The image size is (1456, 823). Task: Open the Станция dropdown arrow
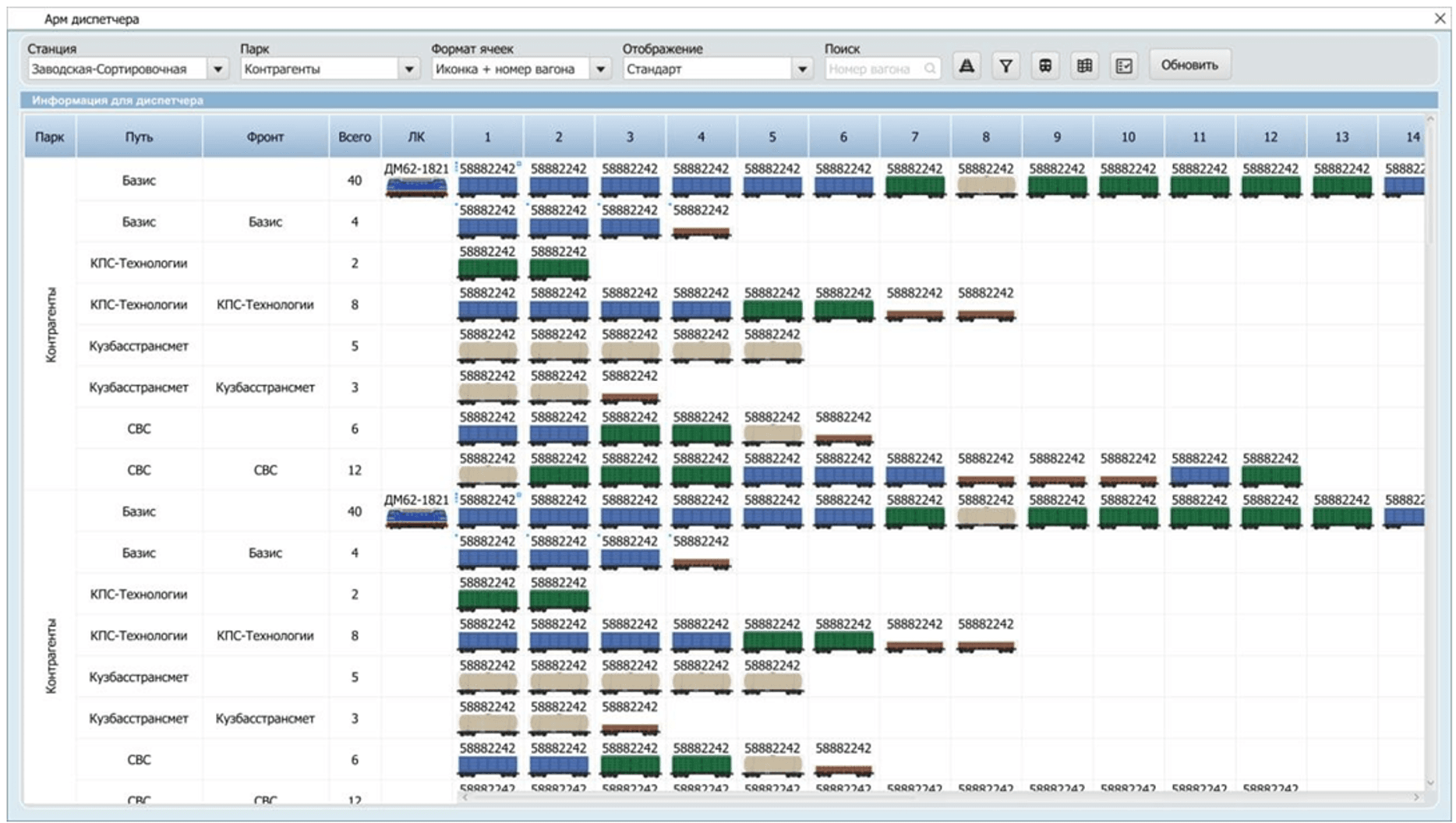[218, 69]
